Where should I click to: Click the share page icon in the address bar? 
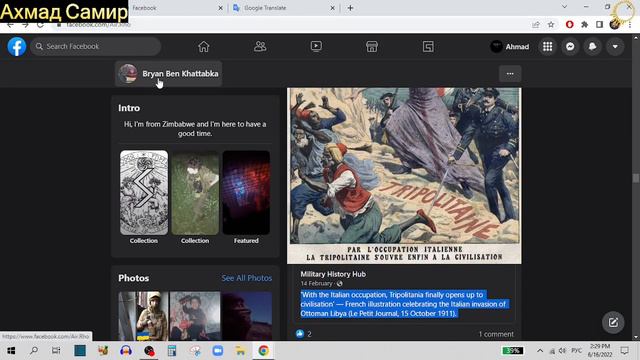[x=536, y=24]
